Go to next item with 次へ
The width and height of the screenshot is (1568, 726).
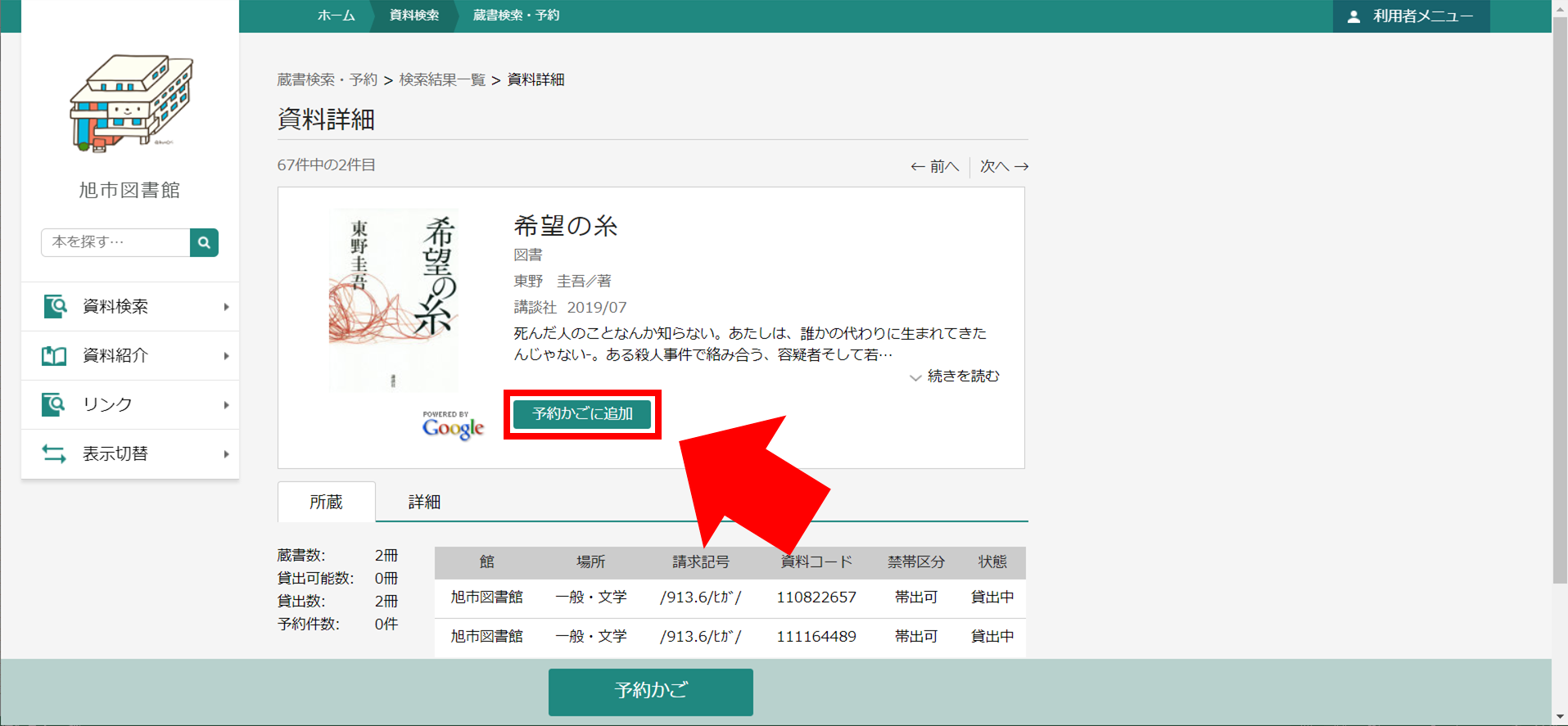click(x=1004, y=167)
